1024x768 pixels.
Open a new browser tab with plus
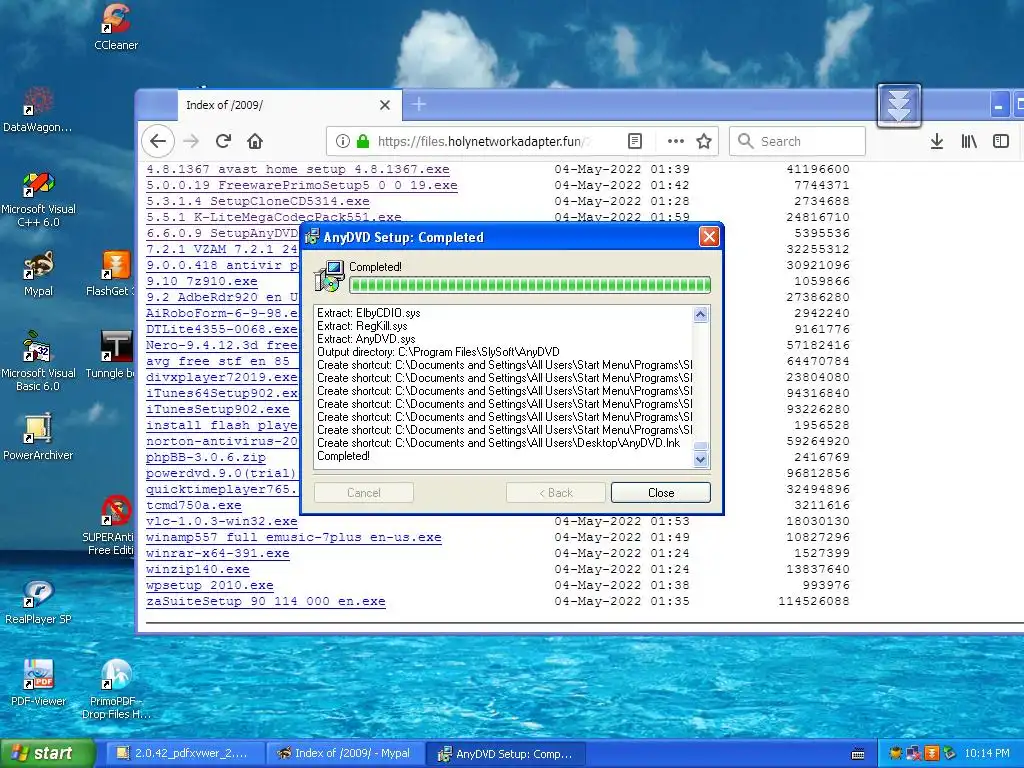419,104
